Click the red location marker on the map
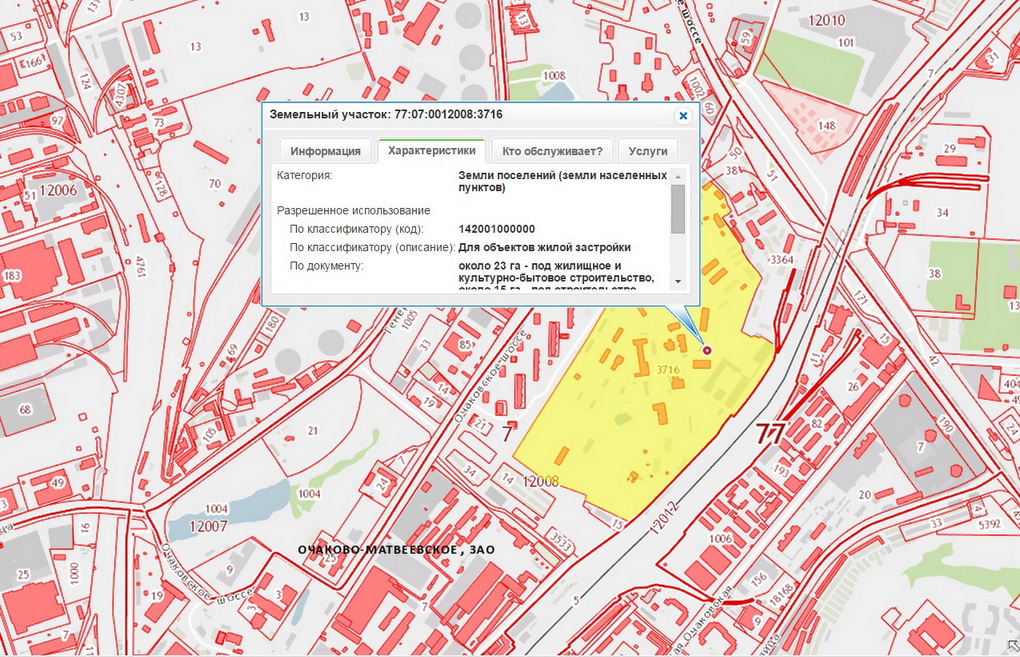Screen dimensions: 1020x657 click(708, 350)
